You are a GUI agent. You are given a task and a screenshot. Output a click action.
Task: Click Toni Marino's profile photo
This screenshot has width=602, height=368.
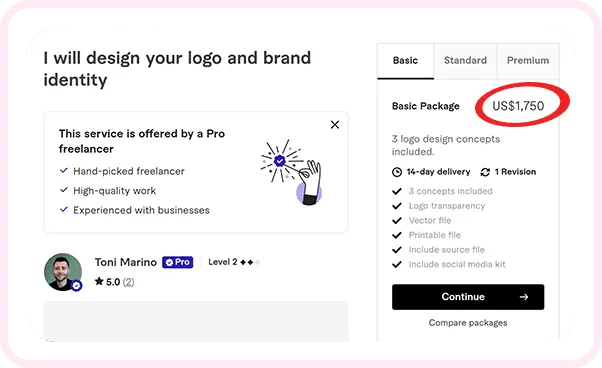pyautogui.click(x=63, y=272)
